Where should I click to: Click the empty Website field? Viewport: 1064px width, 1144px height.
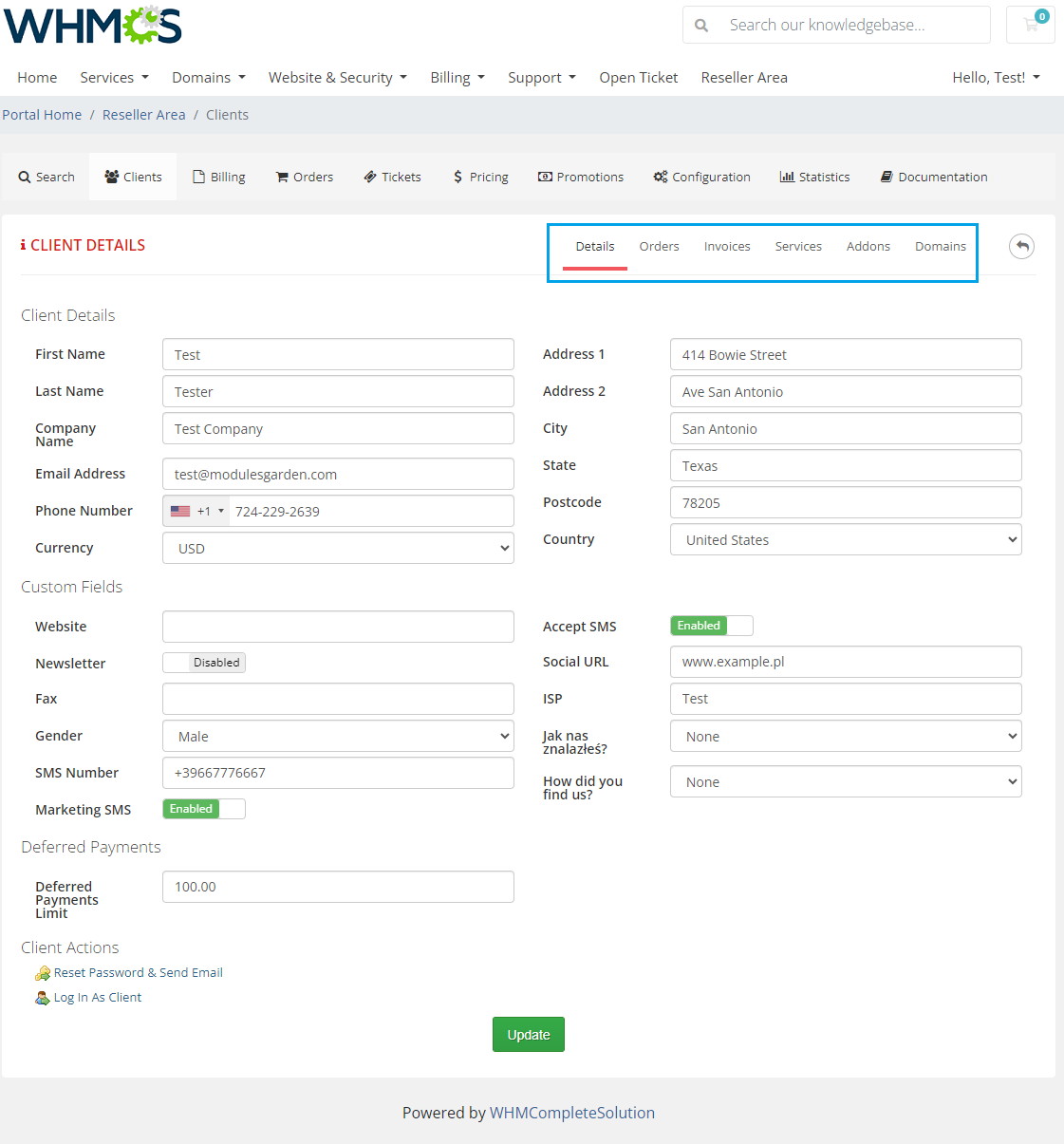pyautogui.click(x=338, y=627)
